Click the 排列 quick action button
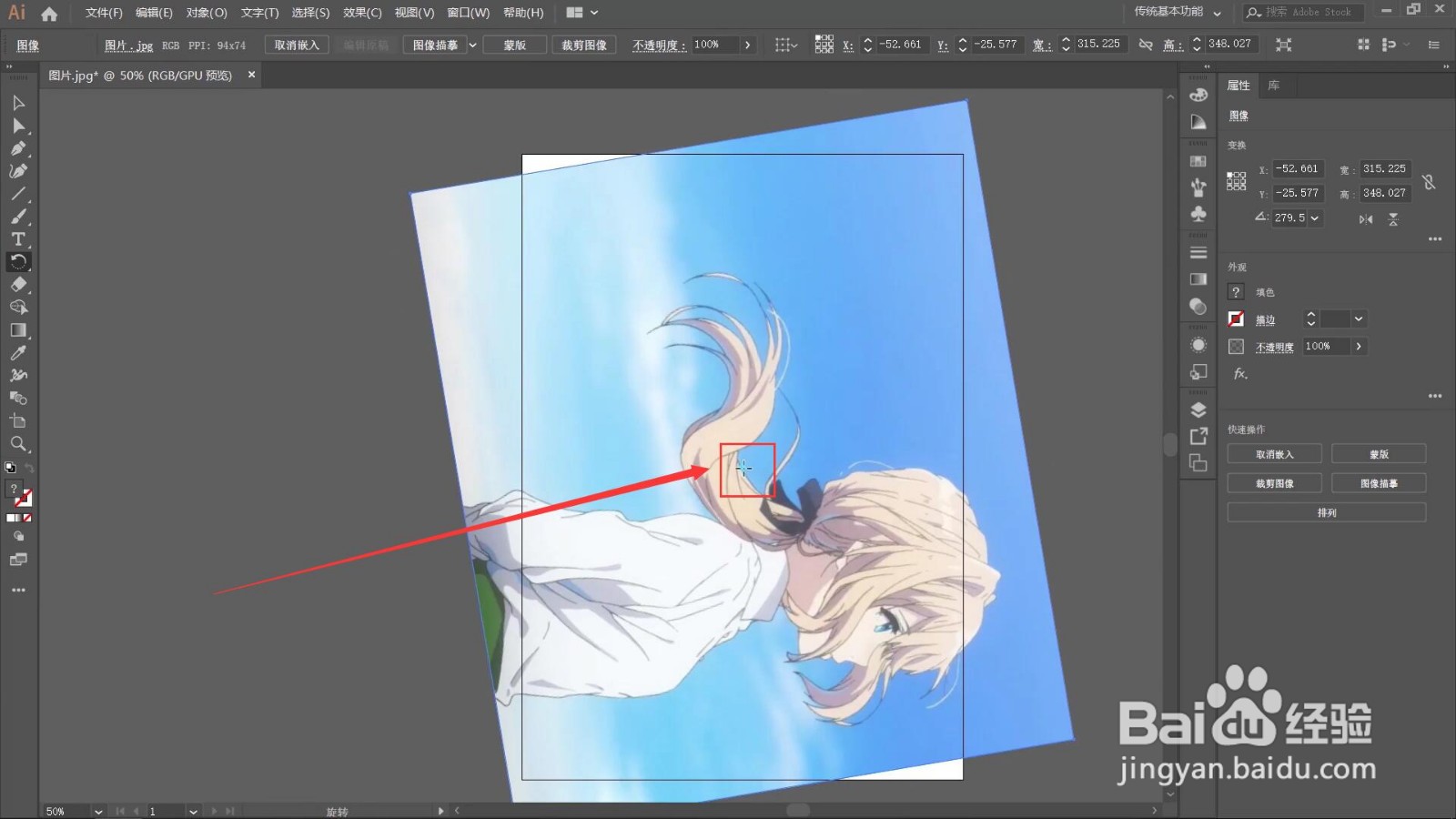Screen dimensions: 1456x819 pos(1327,512)
